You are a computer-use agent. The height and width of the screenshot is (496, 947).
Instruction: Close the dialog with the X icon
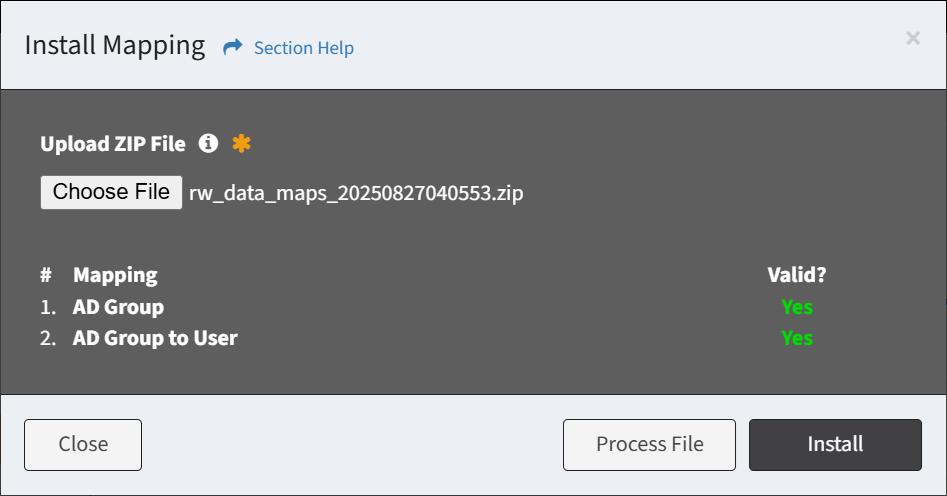[x=913, y=38]
